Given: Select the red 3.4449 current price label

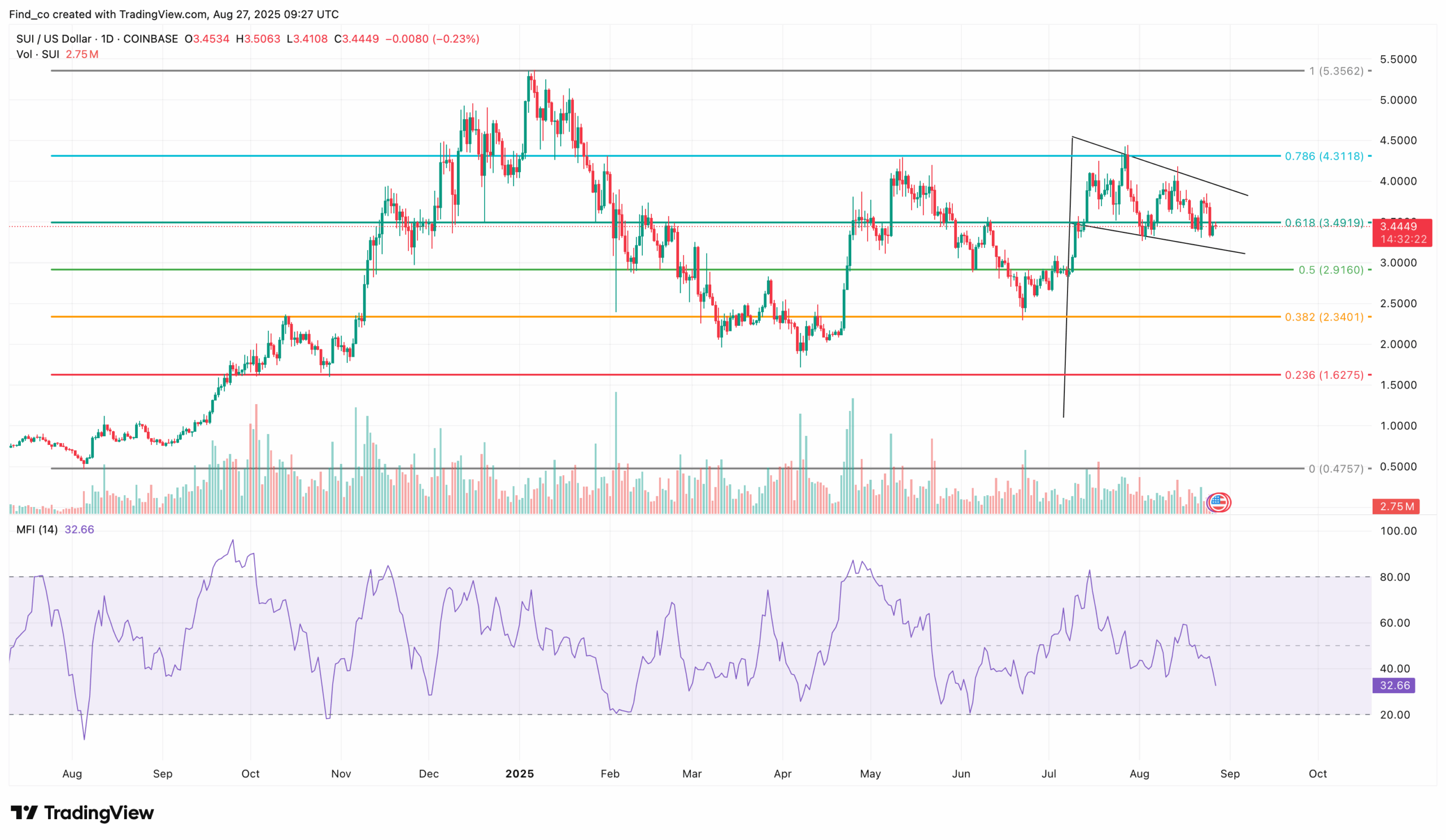Looking at the screenshot, I should pos(1400,227).
